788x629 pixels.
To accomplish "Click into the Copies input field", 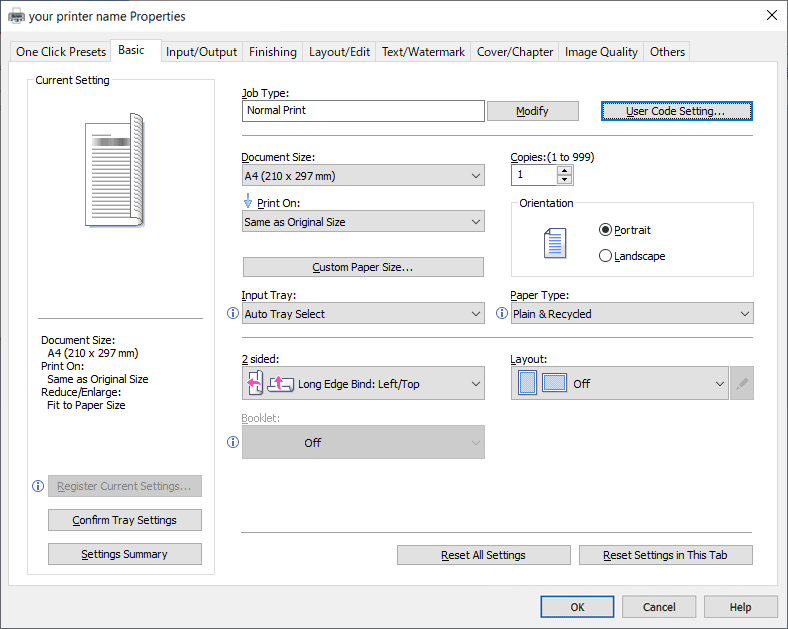I will tap(534, 175).
